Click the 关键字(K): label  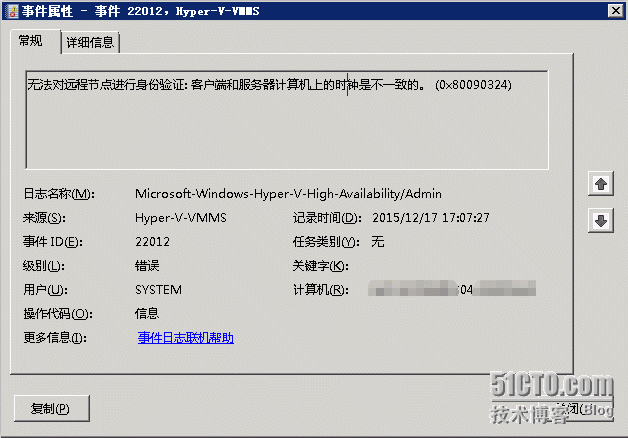tap(320, 265)
